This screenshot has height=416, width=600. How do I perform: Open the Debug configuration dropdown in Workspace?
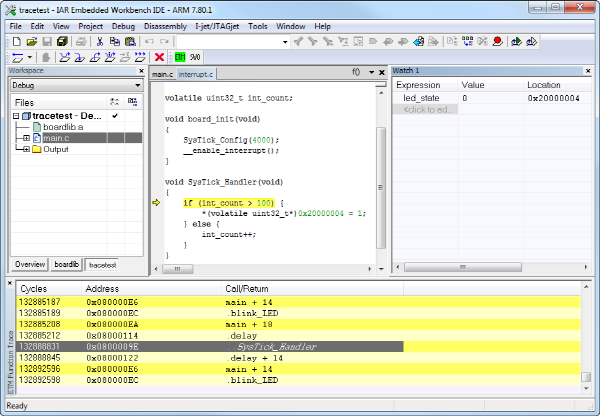136,86
